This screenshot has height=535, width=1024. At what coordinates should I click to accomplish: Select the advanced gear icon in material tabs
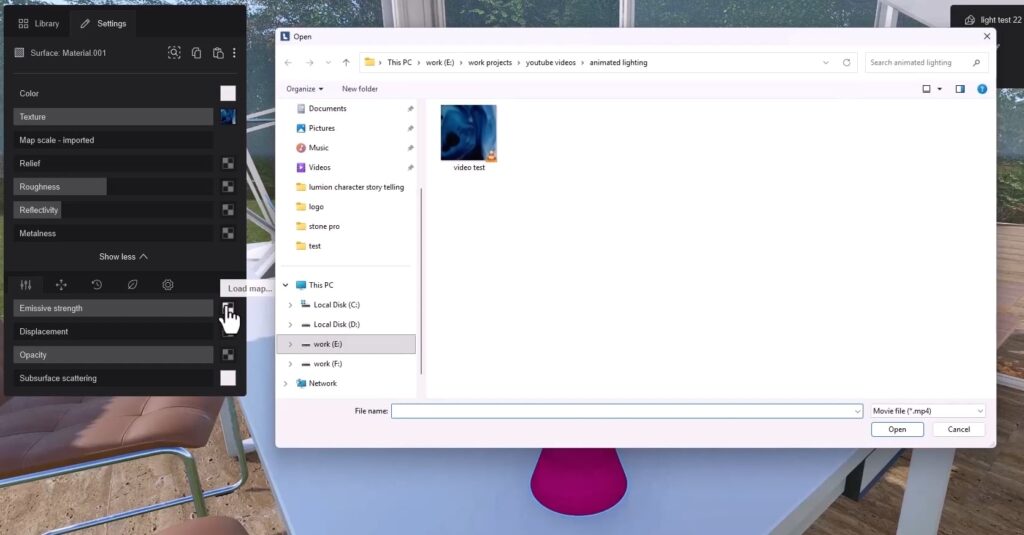point(168,285)
